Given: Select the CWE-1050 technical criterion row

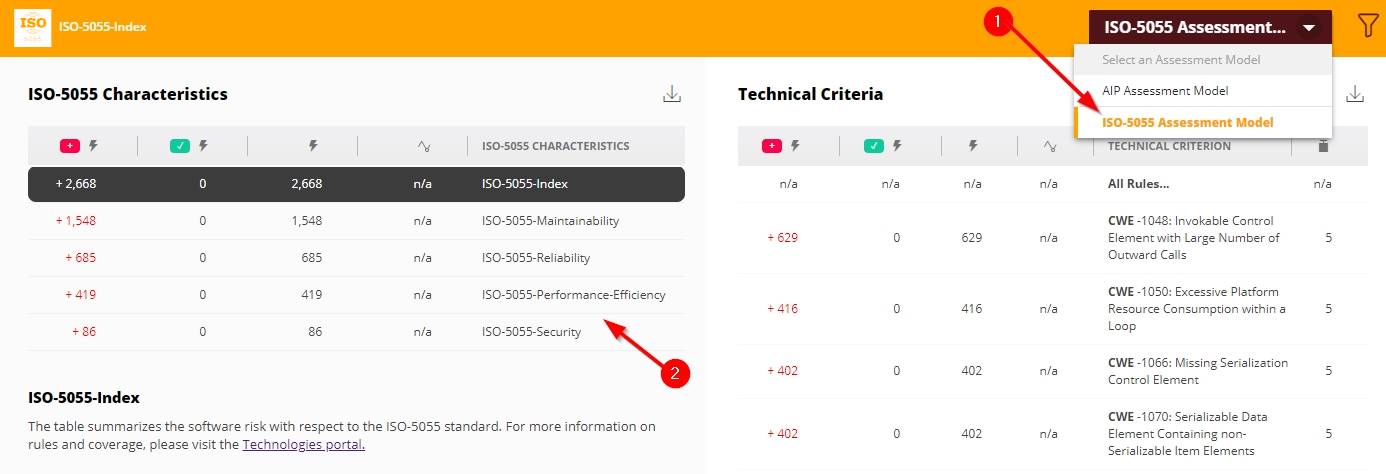Looking at the screenshot, I should 1195,309.
